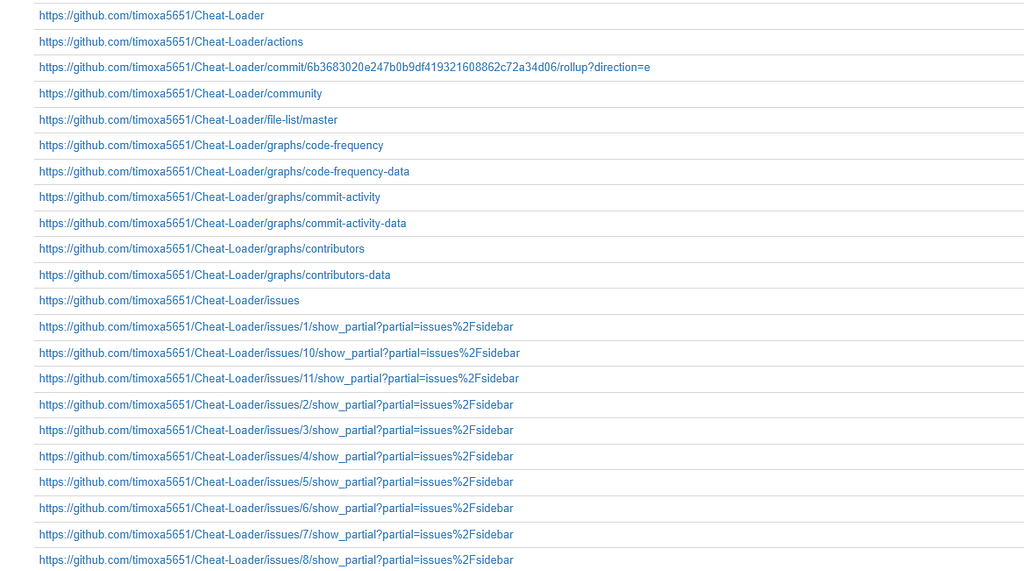
Task: Open the issues/1/show_partial sidebar link
Action: click(x=276, y=327)
